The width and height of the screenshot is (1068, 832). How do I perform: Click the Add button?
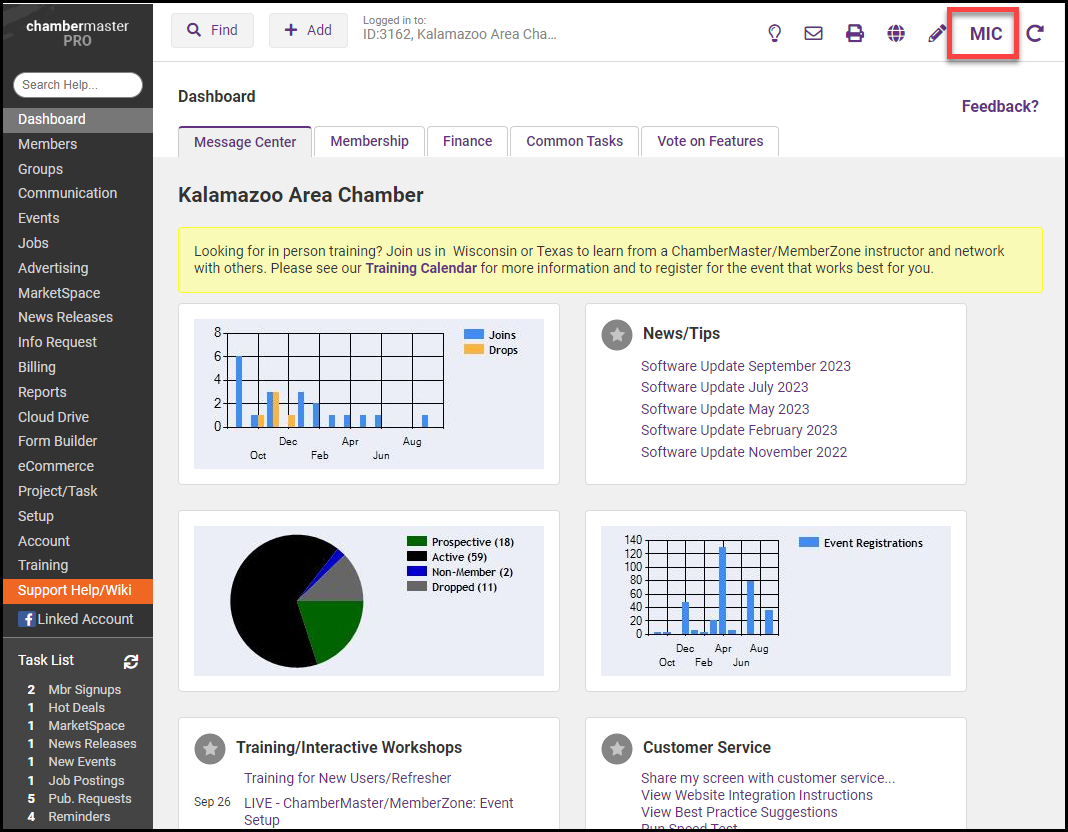click(308, 31)
